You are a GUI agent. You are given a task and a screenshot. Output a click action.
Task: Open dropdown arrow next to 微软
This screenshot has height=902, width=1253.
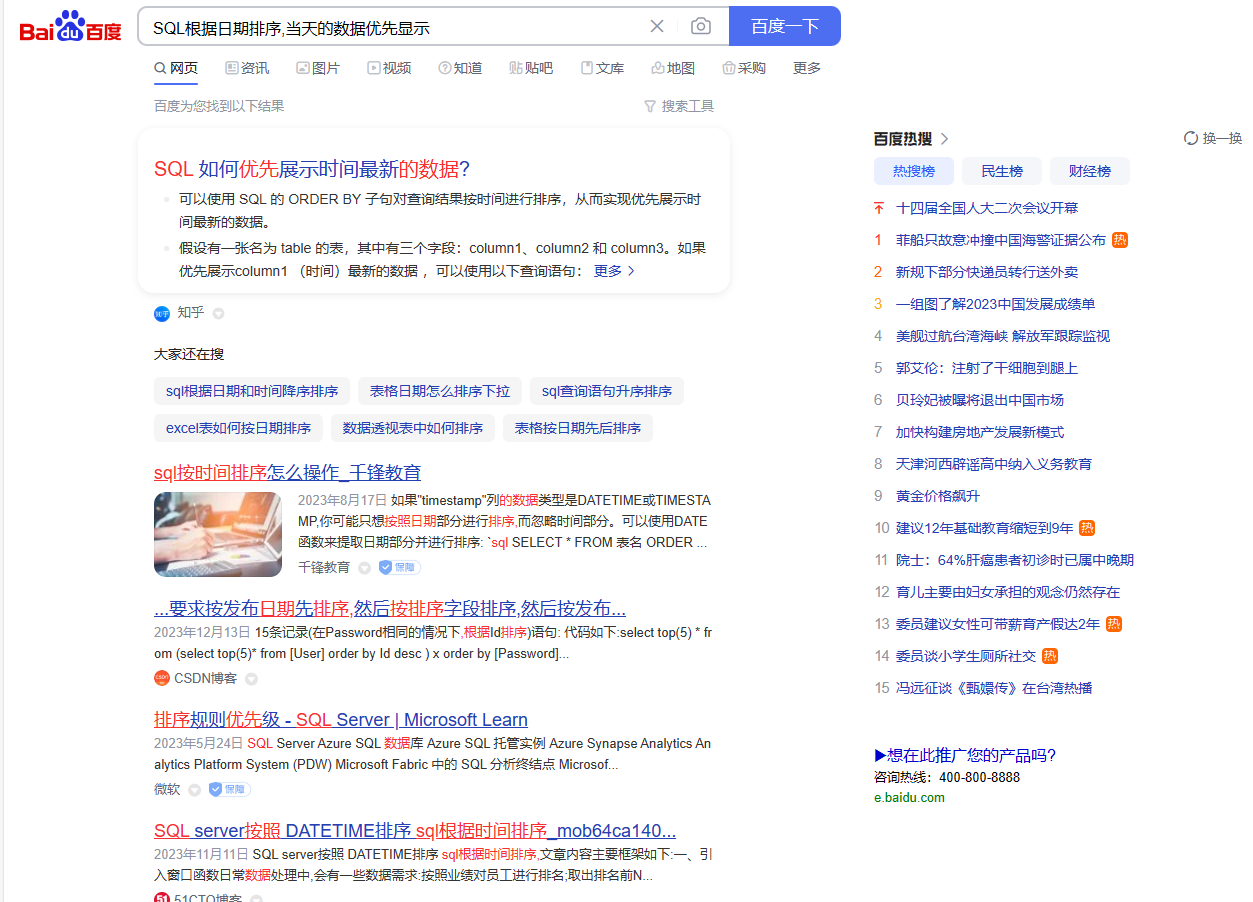194,790
